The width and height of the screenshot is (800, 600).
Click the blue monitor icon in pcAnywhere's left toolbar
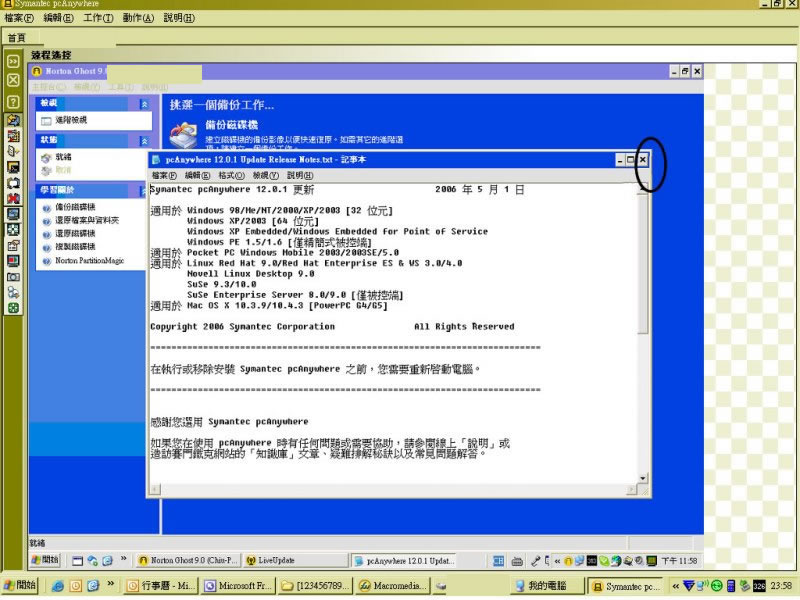coord(13,214)
